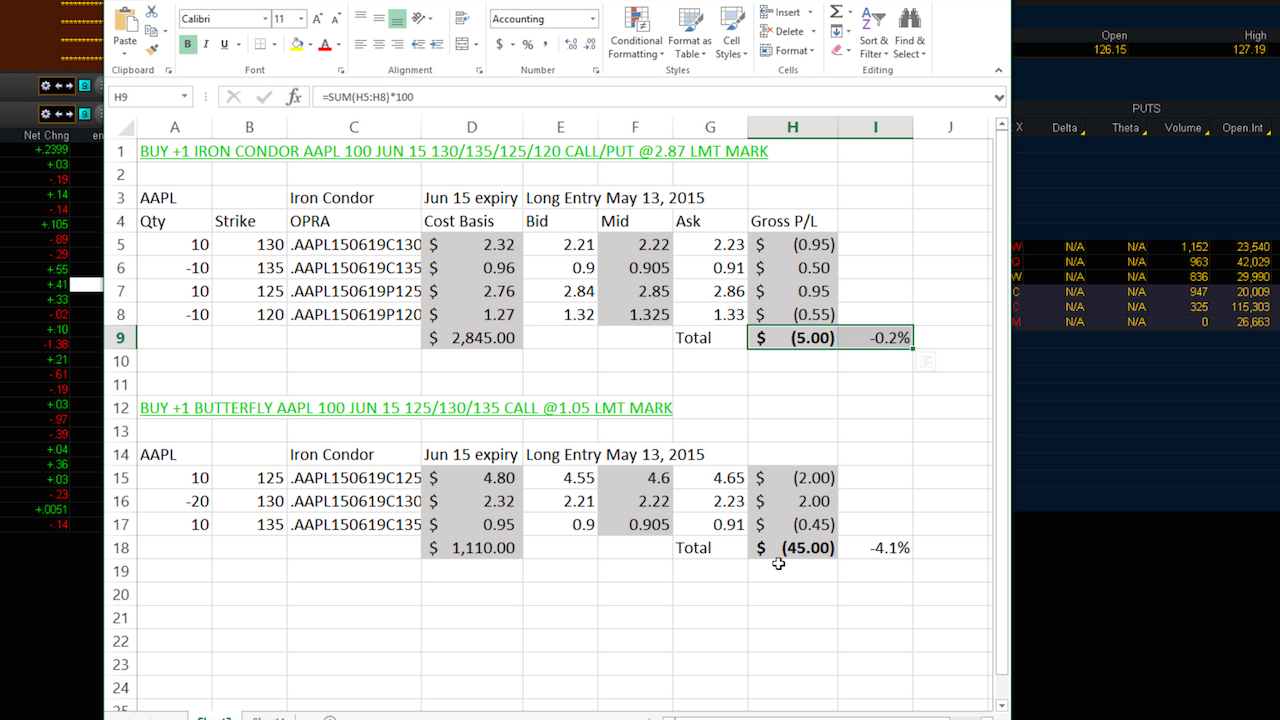Screen dimensions: 1280x720
Task: Apply Comma Style format
Action: coord(546,44)
